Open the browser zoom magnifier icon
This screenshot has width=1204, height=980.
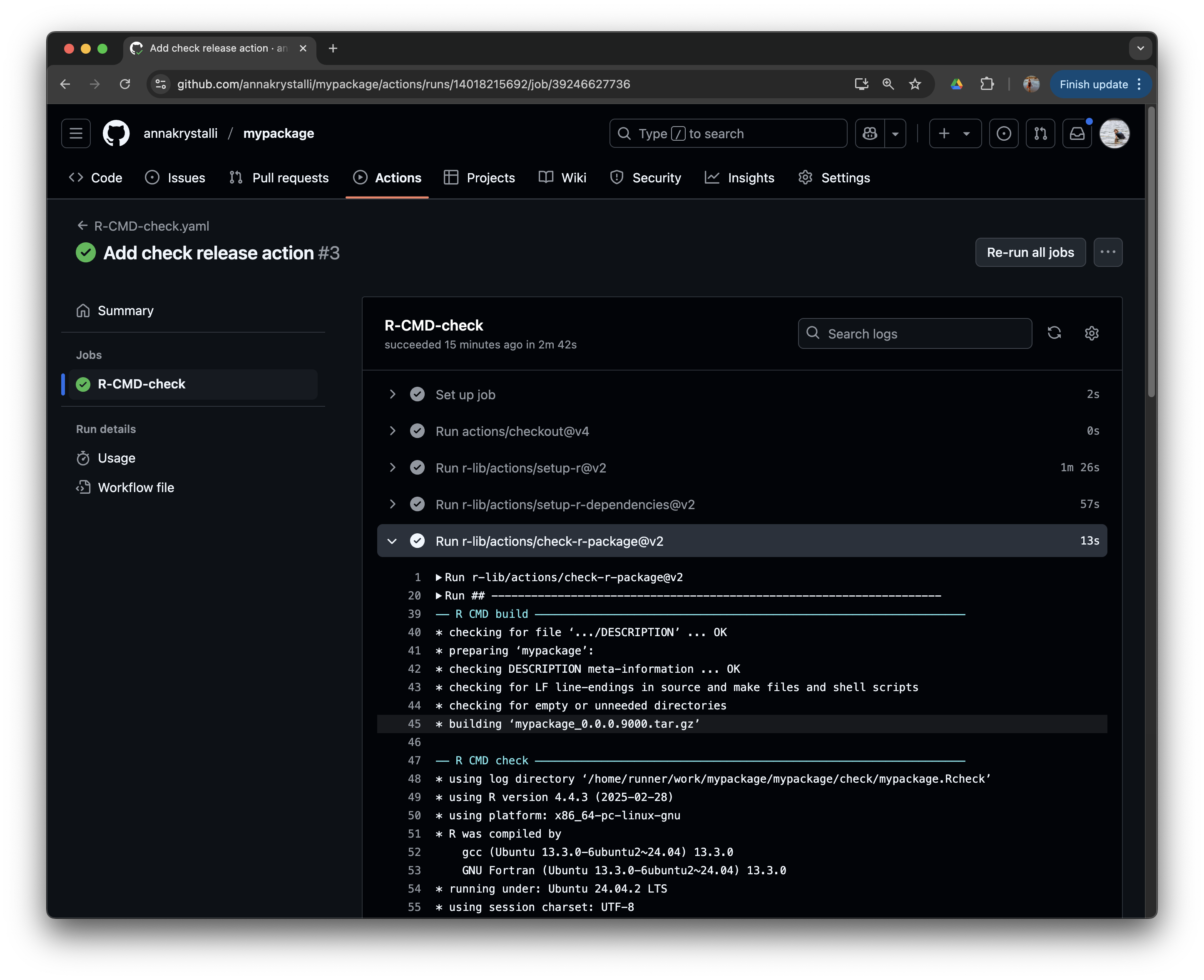pyautogui.click(x=888, y=84)
